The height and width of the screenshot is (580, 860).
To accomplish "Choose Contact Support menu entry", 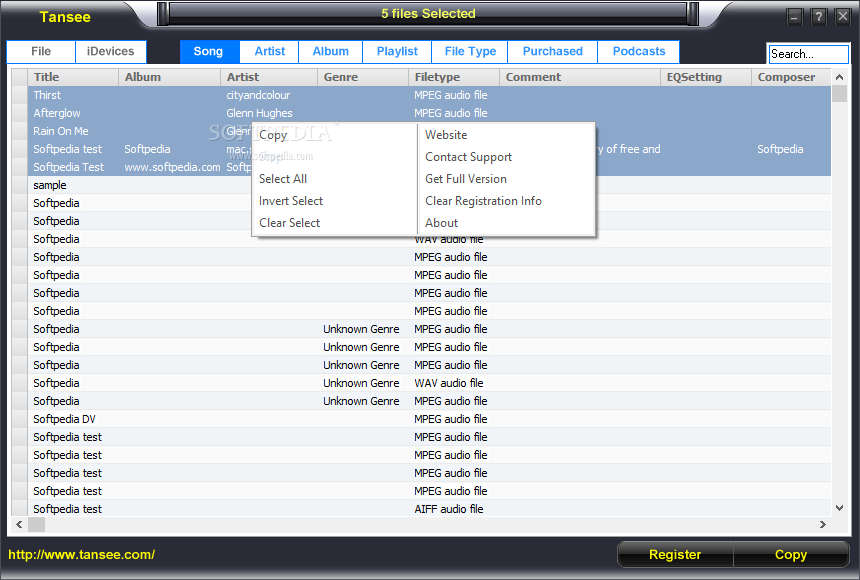I will 468,157.
